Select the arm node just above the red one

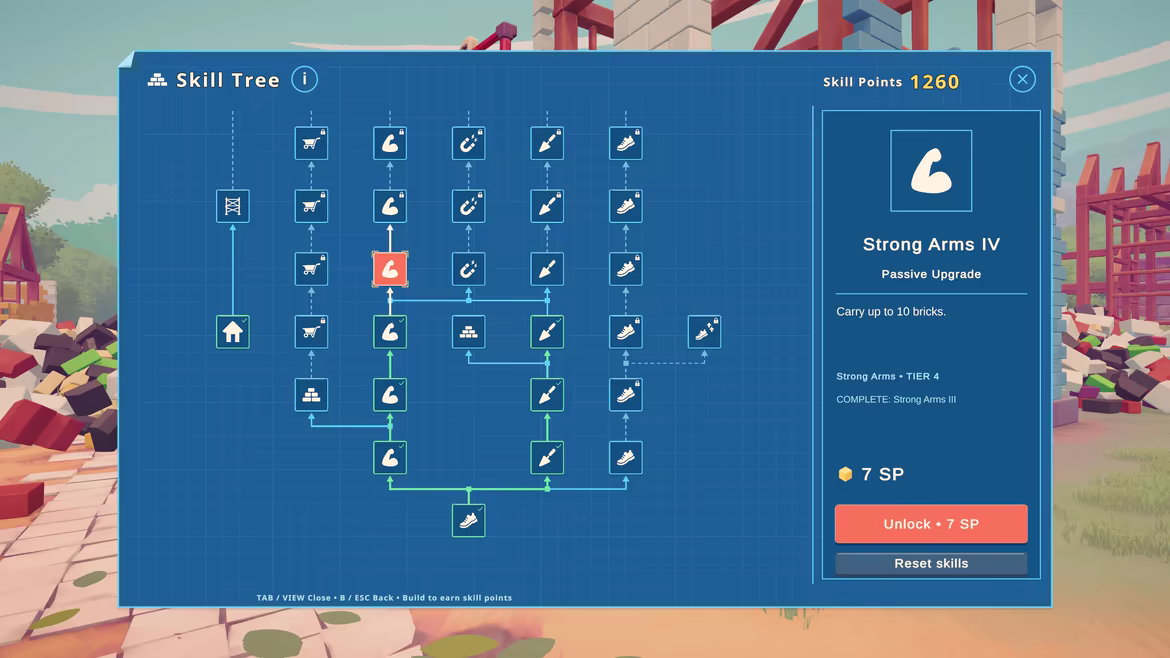click(390, 206)
